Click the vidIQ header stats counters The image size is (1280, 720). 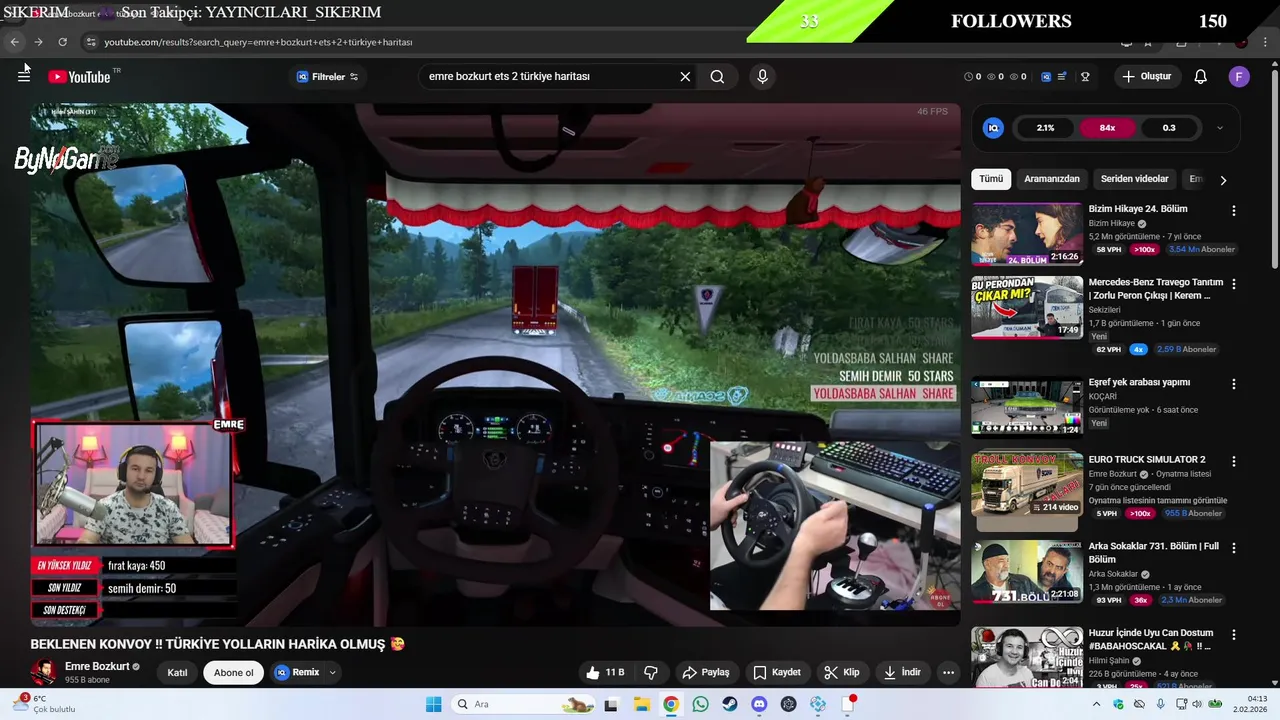995,77
